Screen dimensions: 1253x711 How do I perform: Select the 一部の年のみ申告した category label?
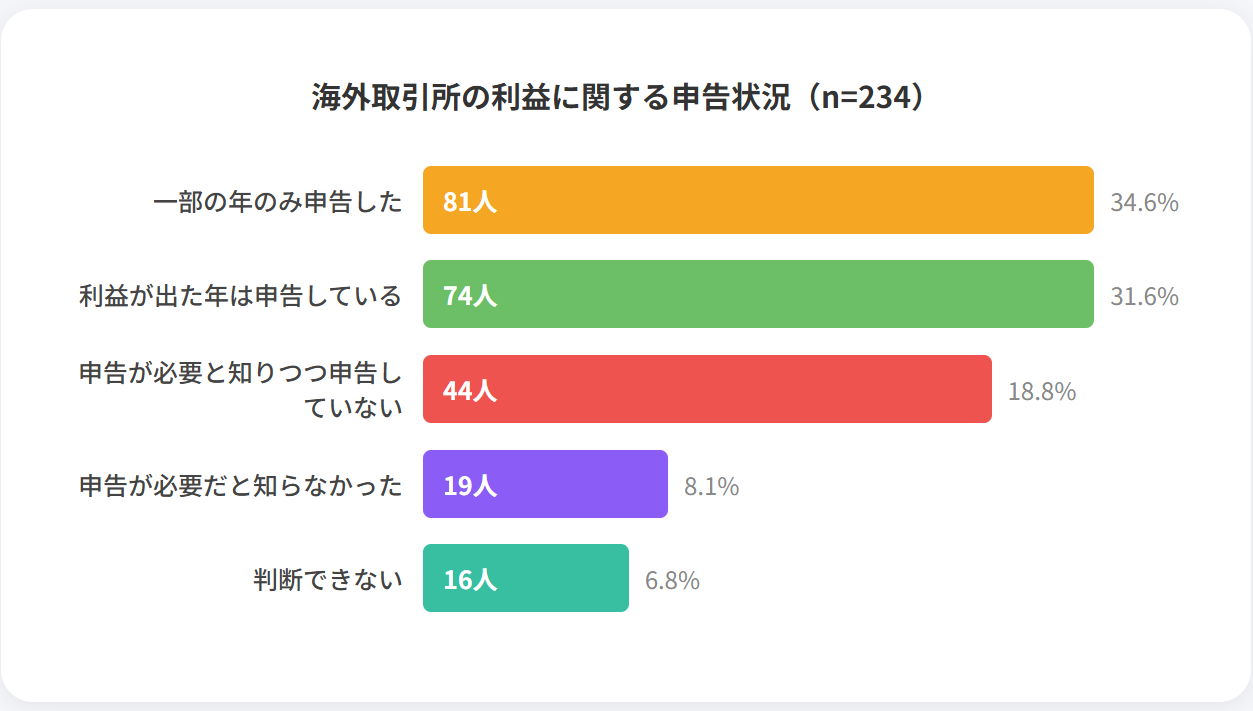278,202
